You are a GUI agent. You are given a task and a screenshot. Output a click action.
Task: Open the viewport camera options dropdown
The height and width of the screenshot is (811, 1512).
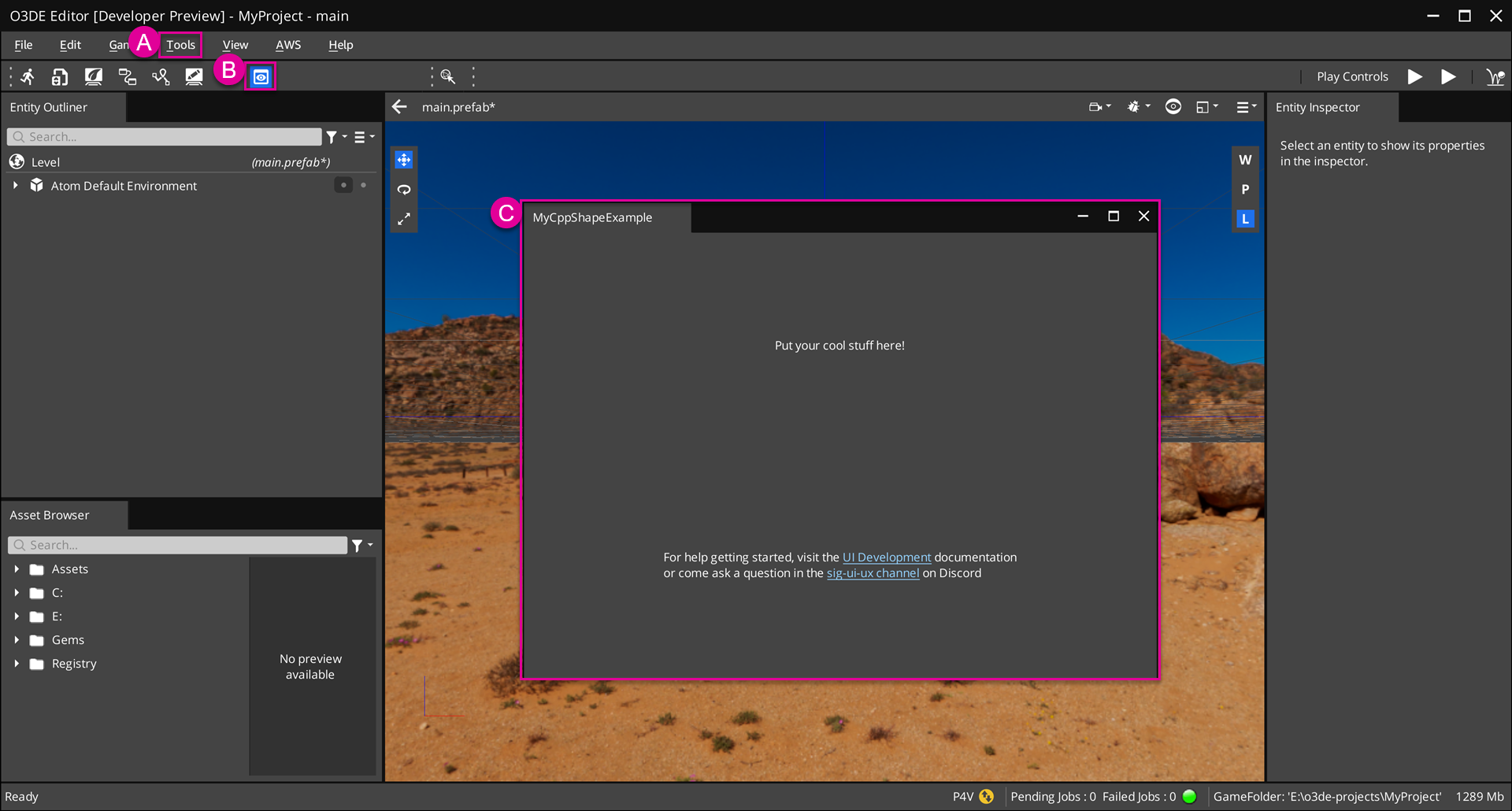[x=1099, y=107]
